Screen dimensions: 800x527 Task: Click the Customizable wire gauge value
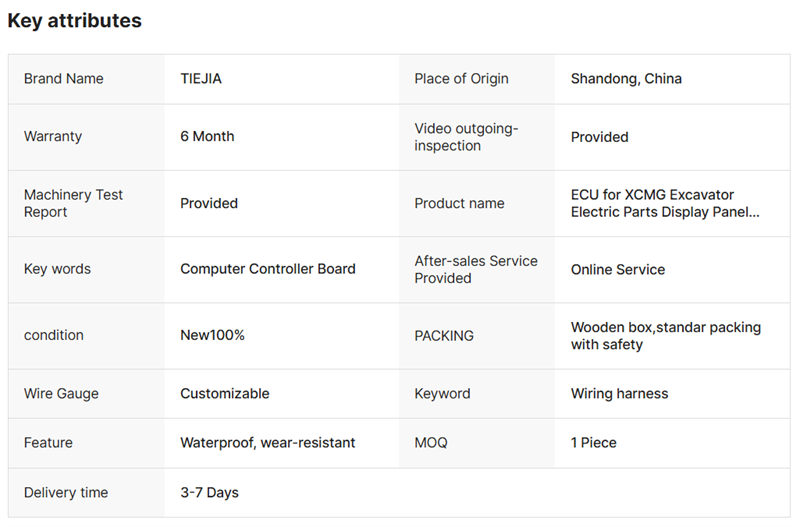(x=224, y=393)
